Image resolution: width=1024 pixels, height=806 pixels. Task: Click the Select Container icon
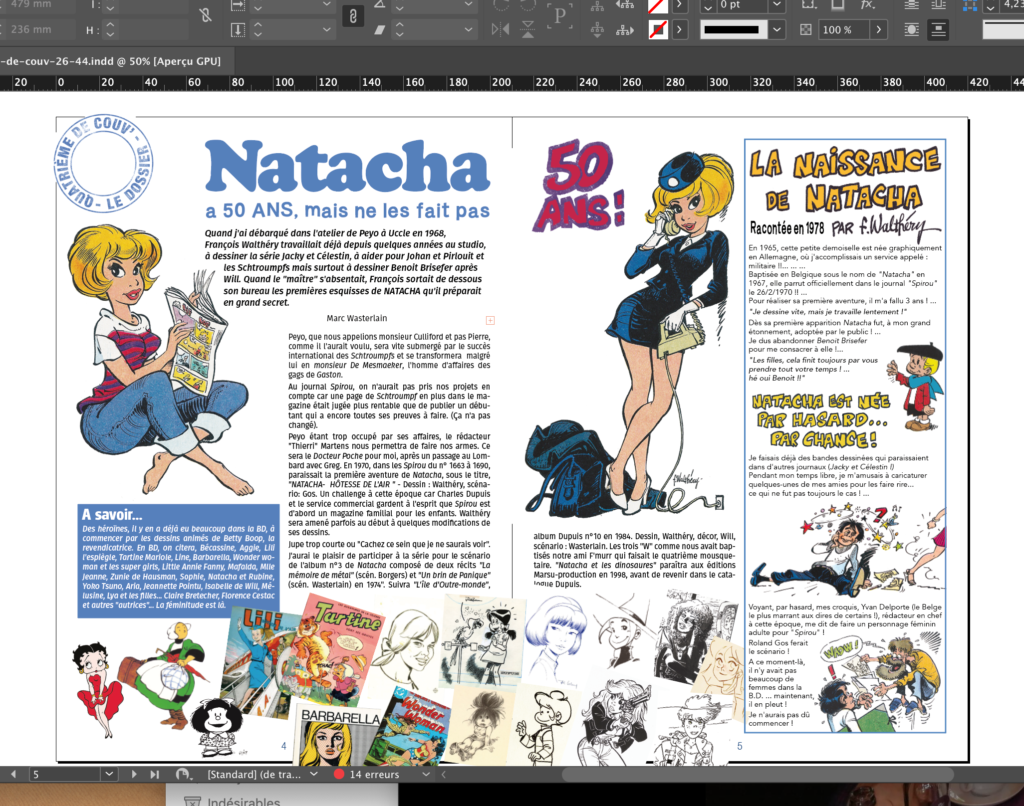597,7
